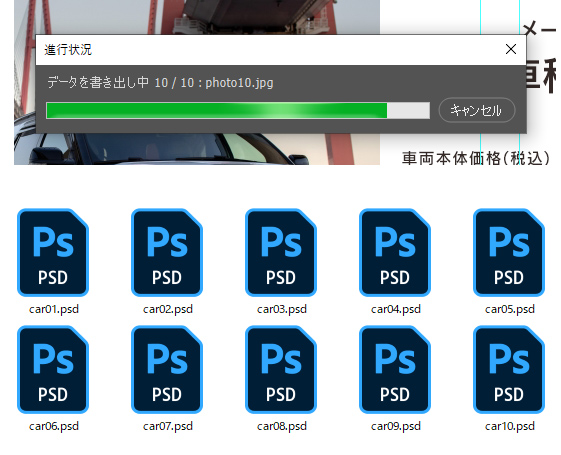Open the car09.psd file icon
Viewport: 561px width, 455px height.
tap(395, 370)
